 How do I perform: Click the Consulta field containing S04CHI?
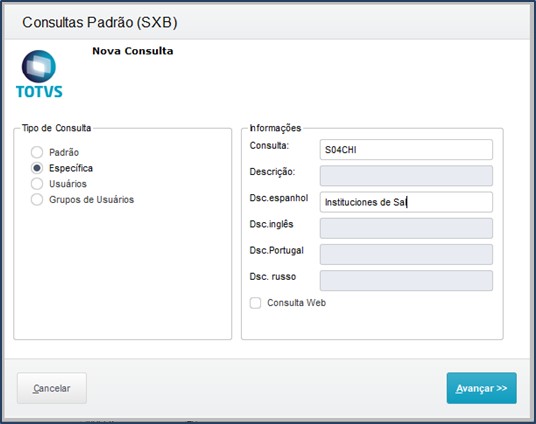tap(406, 149)
